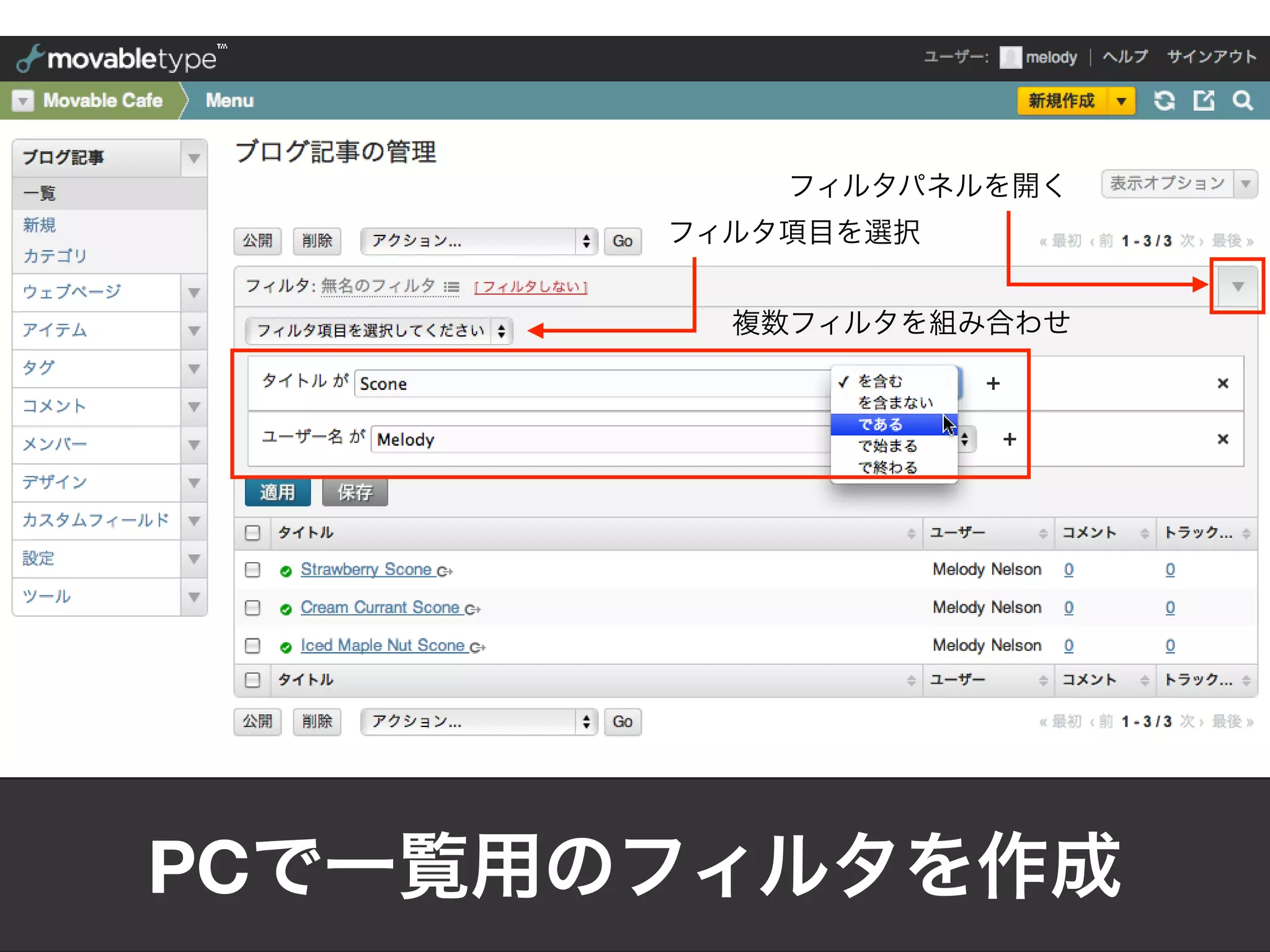The height and width of the screenshot is (952, 1270).
Task: Open the Movable Cafe site selector arrow
Action: pos(23,100)
